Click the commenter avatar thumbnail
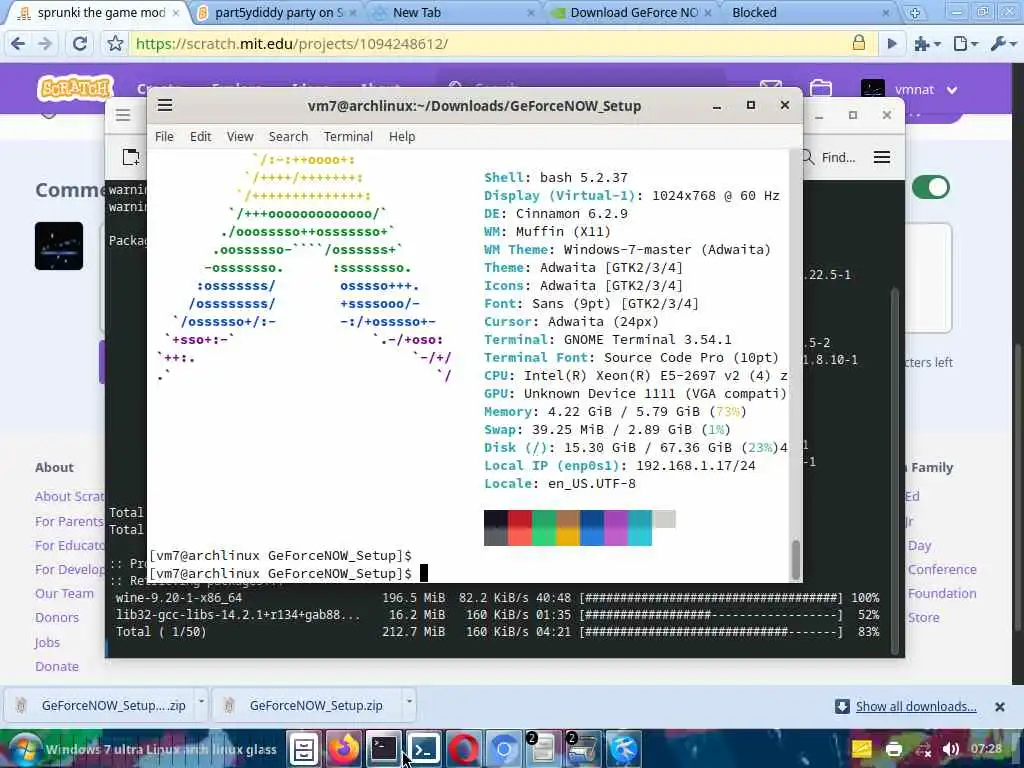Image resolution: width=1024 pixels, height=768 pixels. pos(59,246)
